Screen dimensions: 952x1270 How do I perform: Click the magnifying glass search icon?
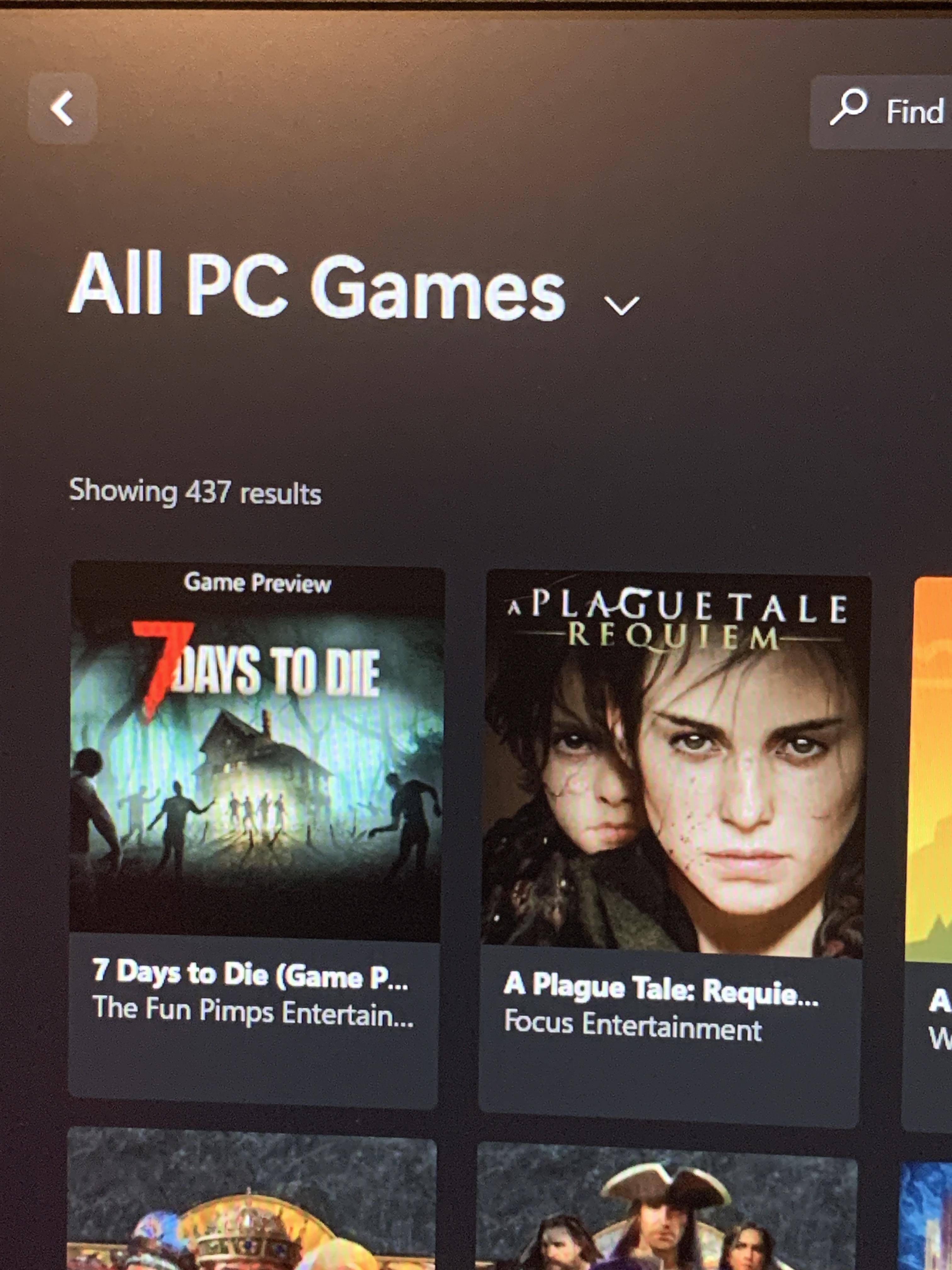pos(848,107)
